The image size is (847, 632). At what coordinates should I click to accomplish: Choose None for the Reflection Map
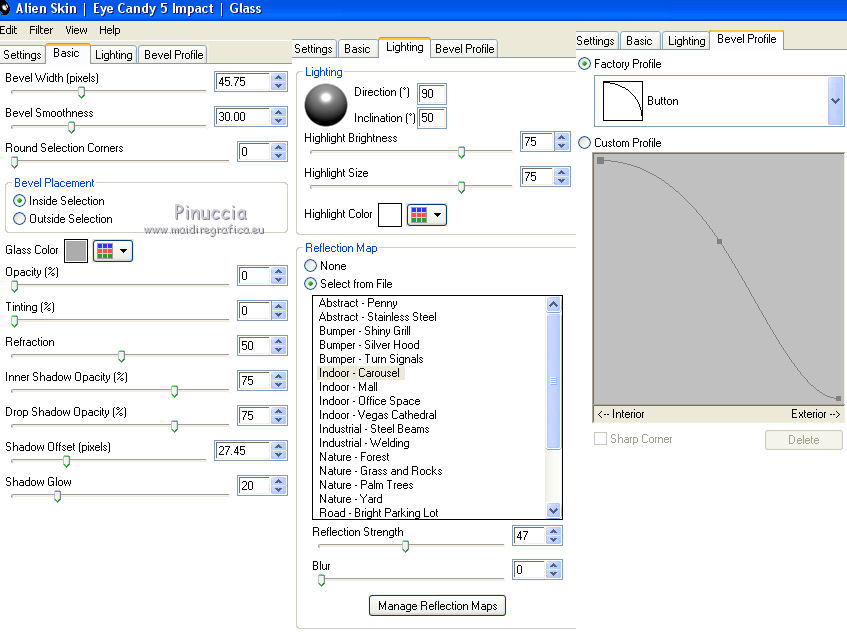[310, 266]
